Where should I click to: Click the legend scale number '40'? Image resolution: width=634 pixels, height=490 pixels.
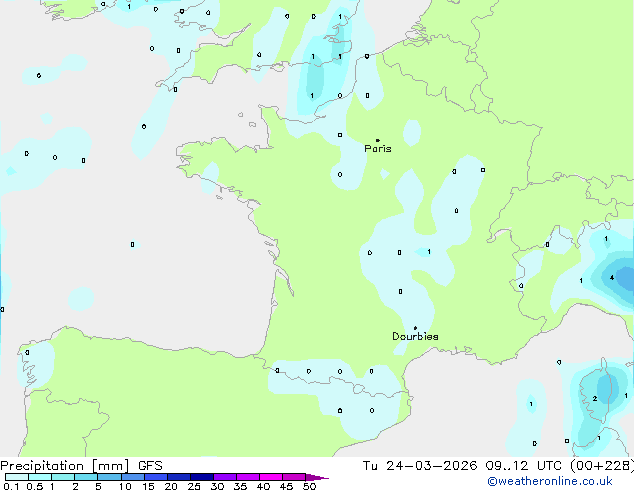pyautogui.click(x=263, y=486)
